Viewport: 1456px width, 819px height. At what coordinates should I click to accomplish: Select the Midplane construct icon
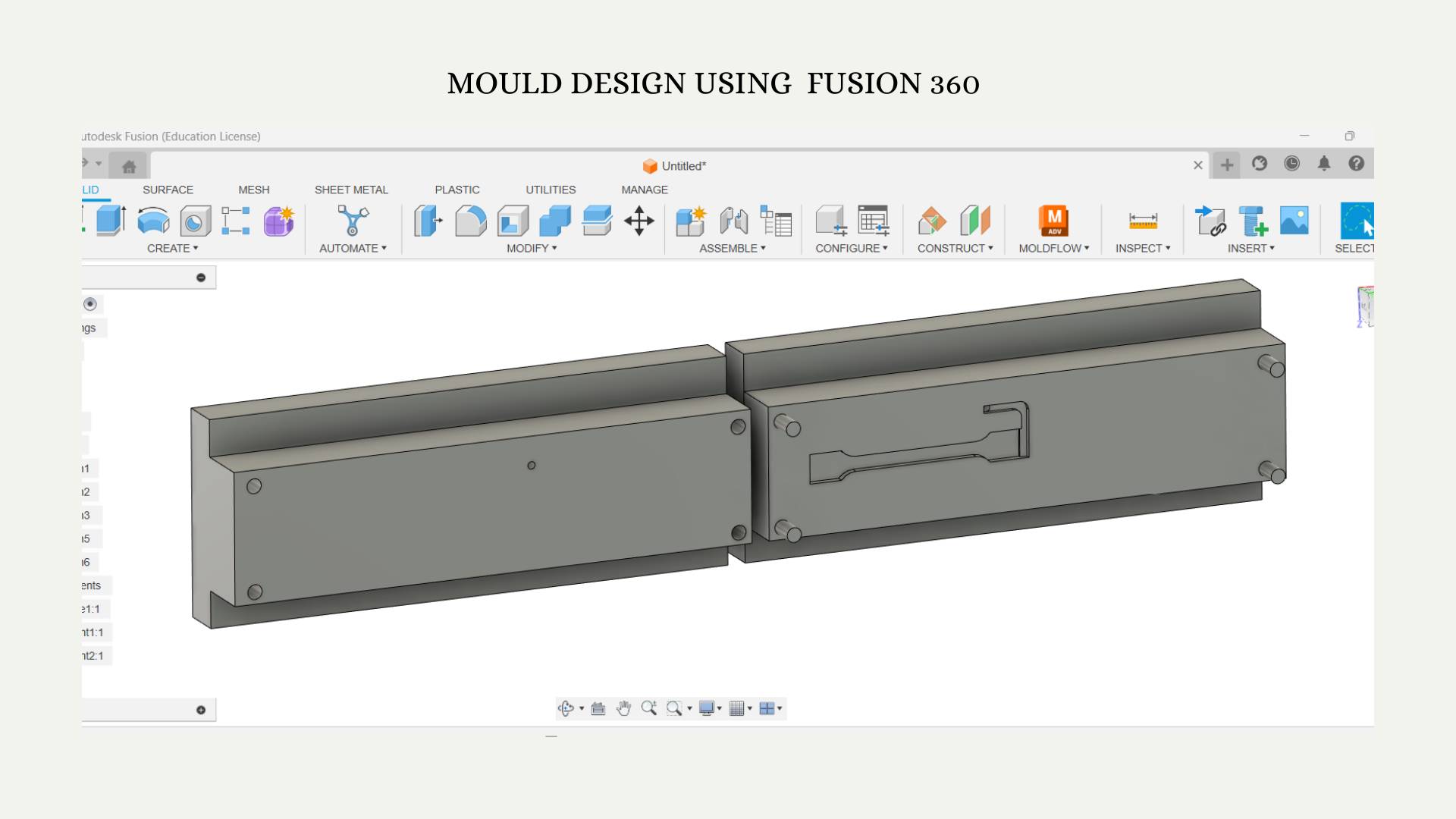975,221
